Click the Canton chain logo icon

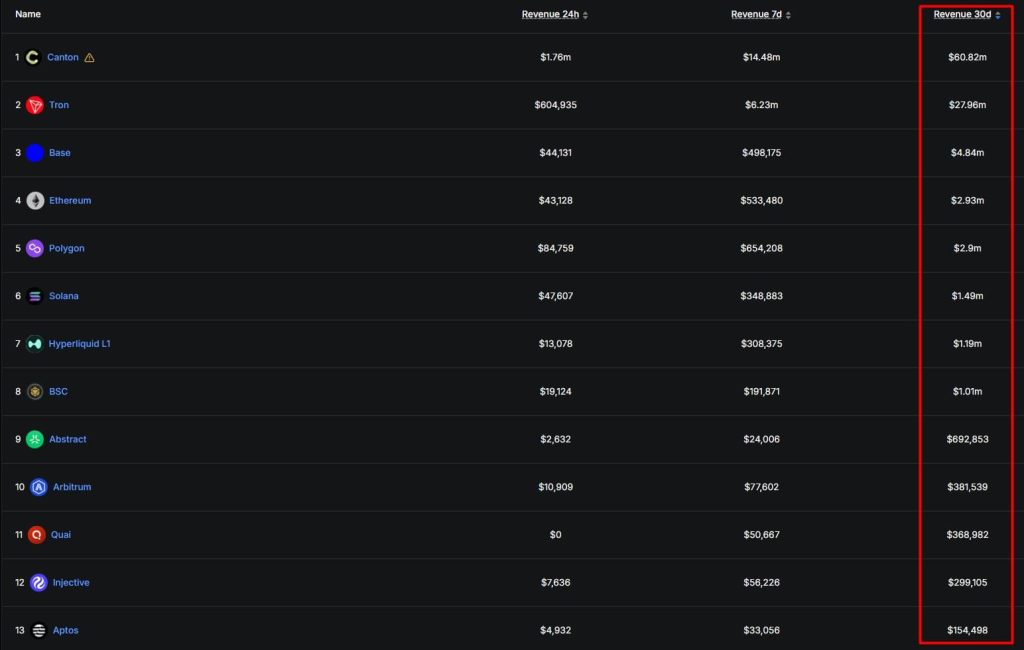point(32,57)
